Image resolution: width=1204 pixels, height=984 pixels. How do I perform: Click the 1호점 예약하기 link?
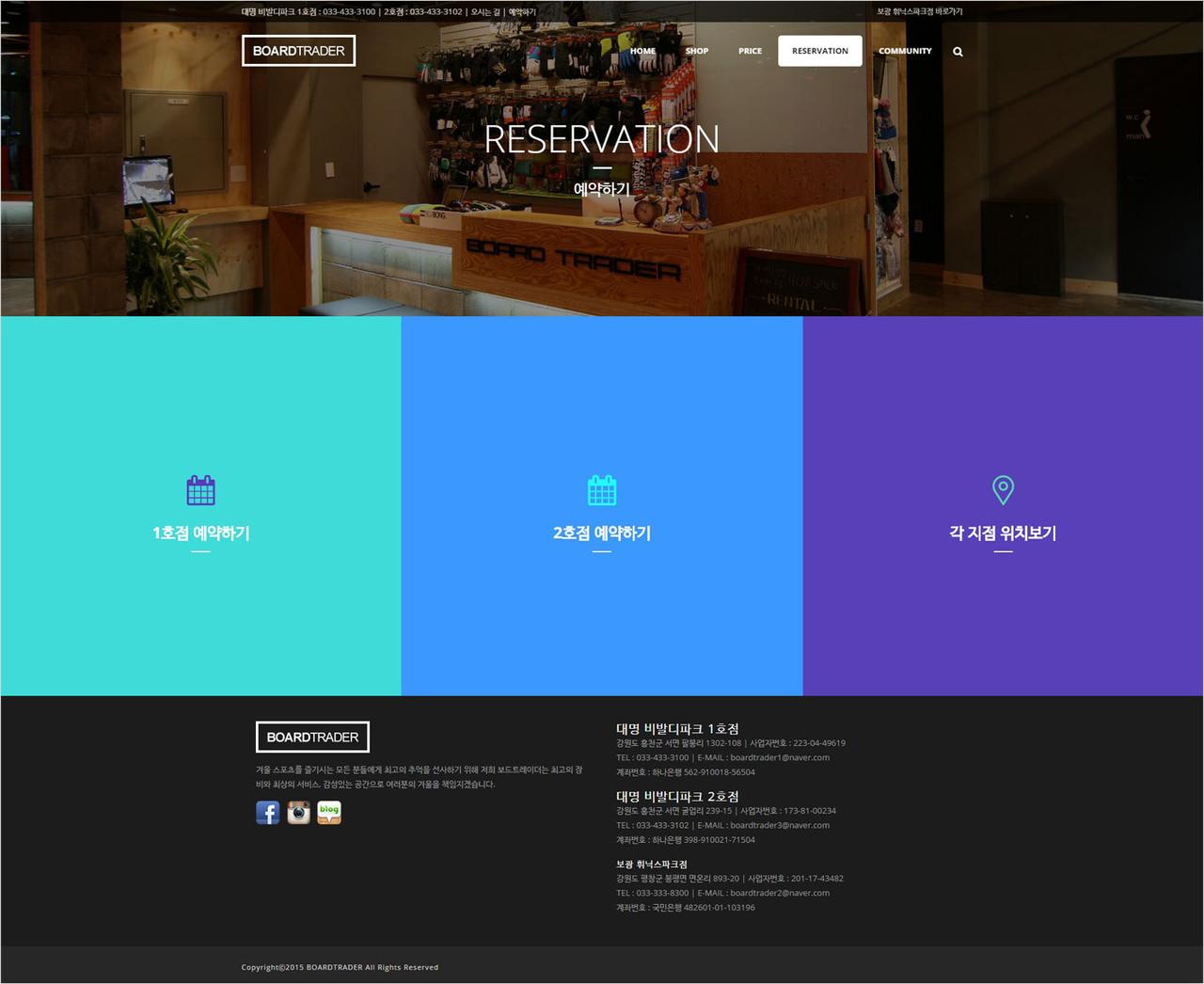[200, 533]
